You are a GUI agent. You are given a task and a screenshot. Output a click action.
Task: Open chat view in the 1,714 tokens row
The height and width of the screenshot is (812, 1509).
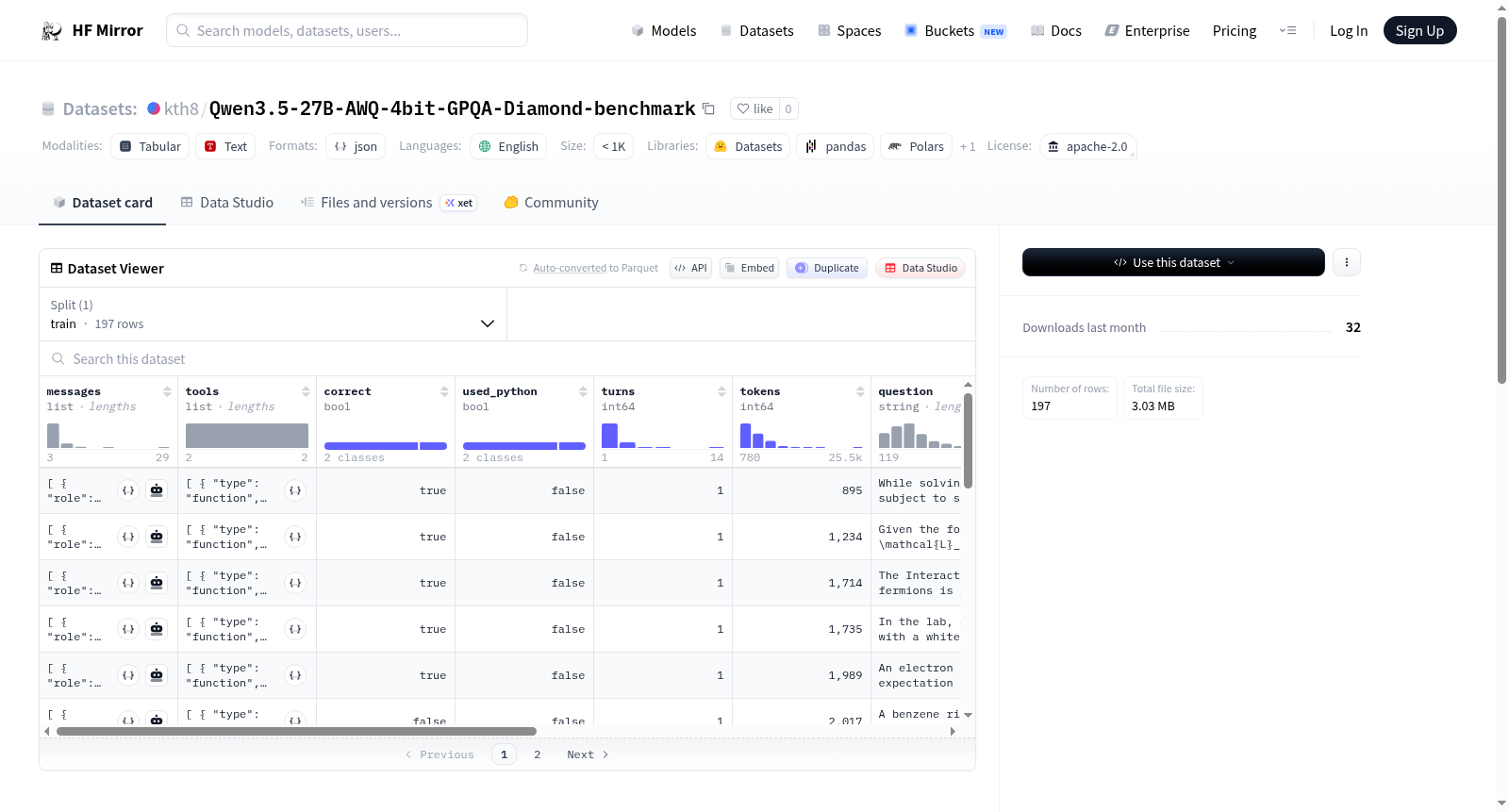point(157,583)
